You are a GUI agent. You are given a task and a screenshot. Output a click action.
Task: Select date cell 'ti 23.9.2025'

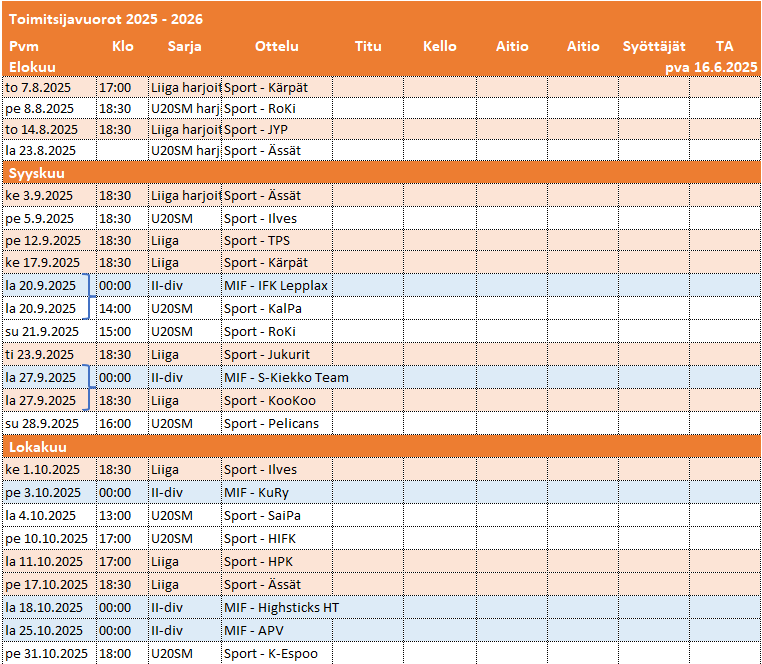(50, 354)
